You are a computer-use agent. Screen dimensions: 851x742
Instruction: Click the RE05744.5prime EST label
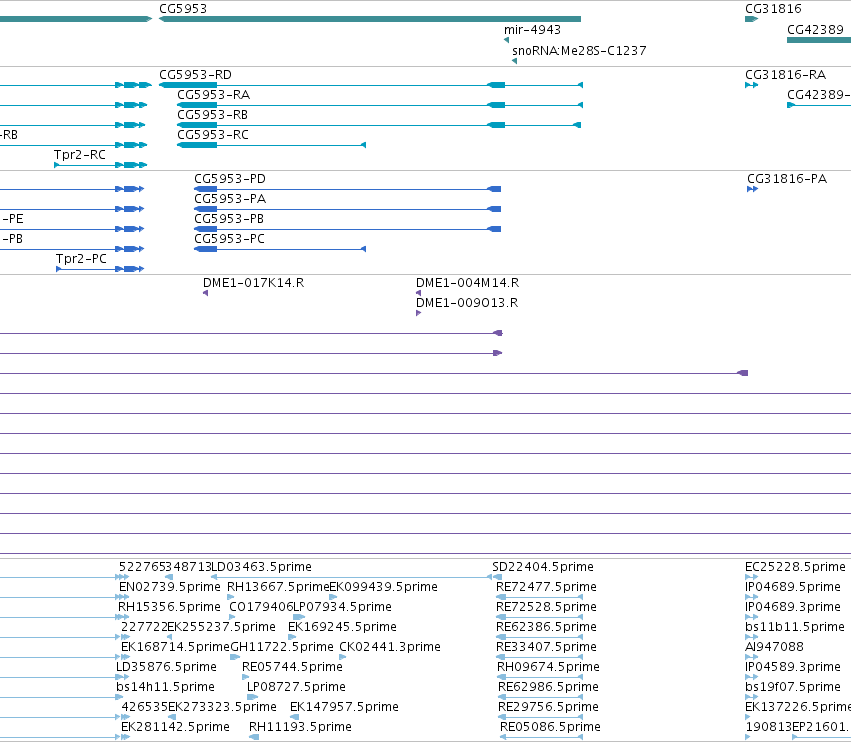292,667
